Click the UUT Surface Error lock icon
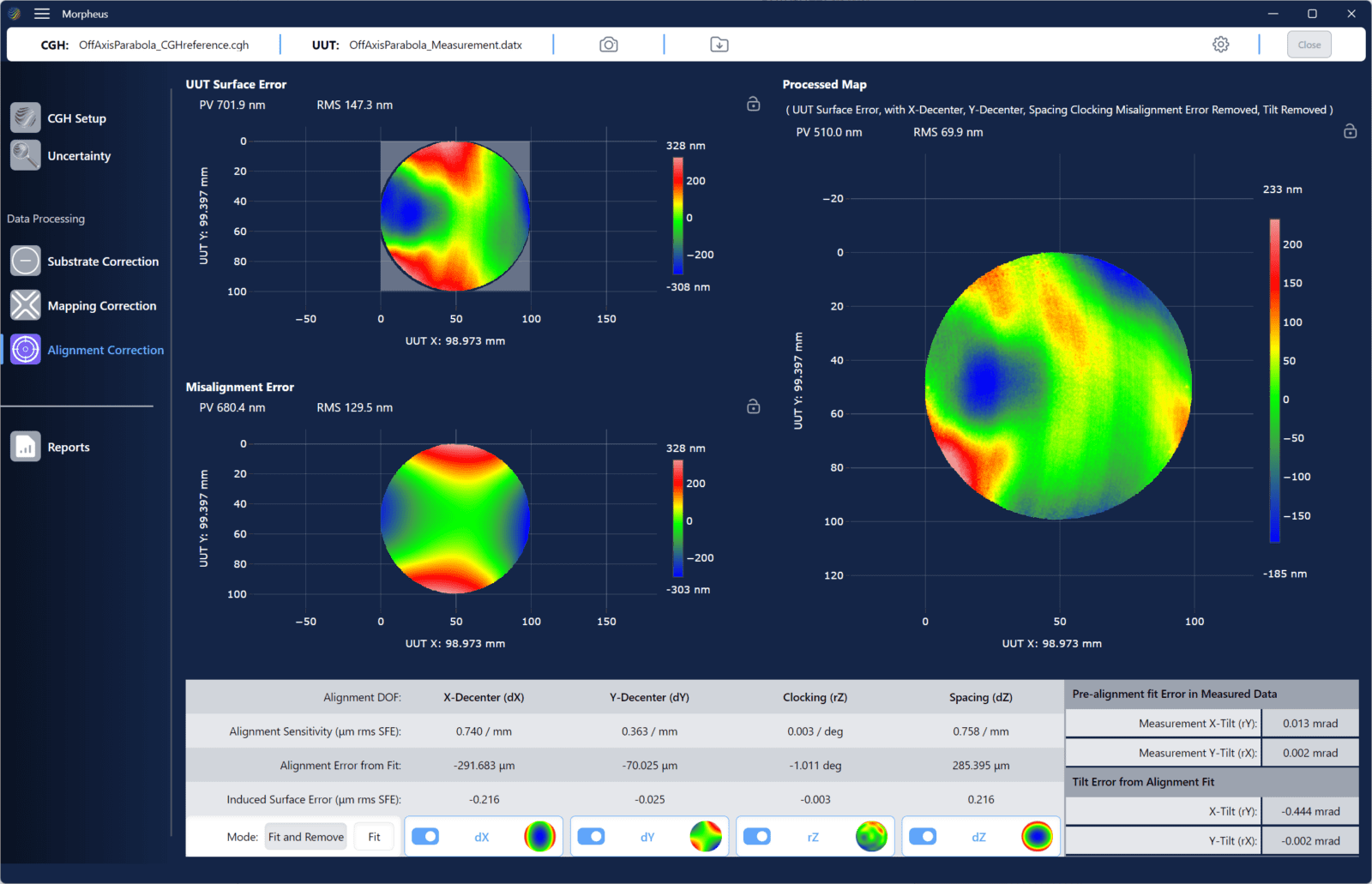Image resolution: width=1372 pixels, height=884 pixels. point(753,104)
